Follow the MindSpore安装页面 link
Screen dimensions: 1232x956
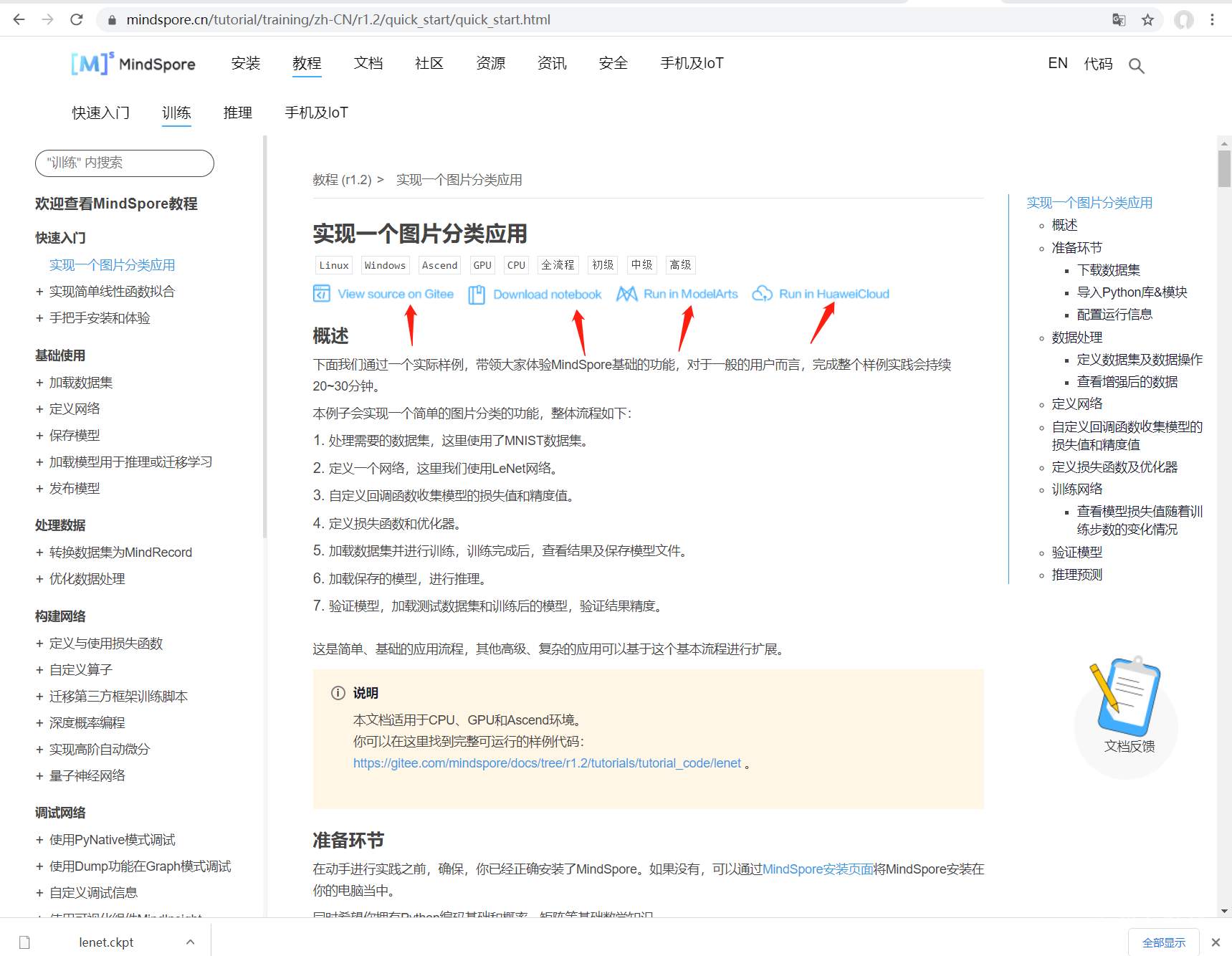(x=818, y=869)
